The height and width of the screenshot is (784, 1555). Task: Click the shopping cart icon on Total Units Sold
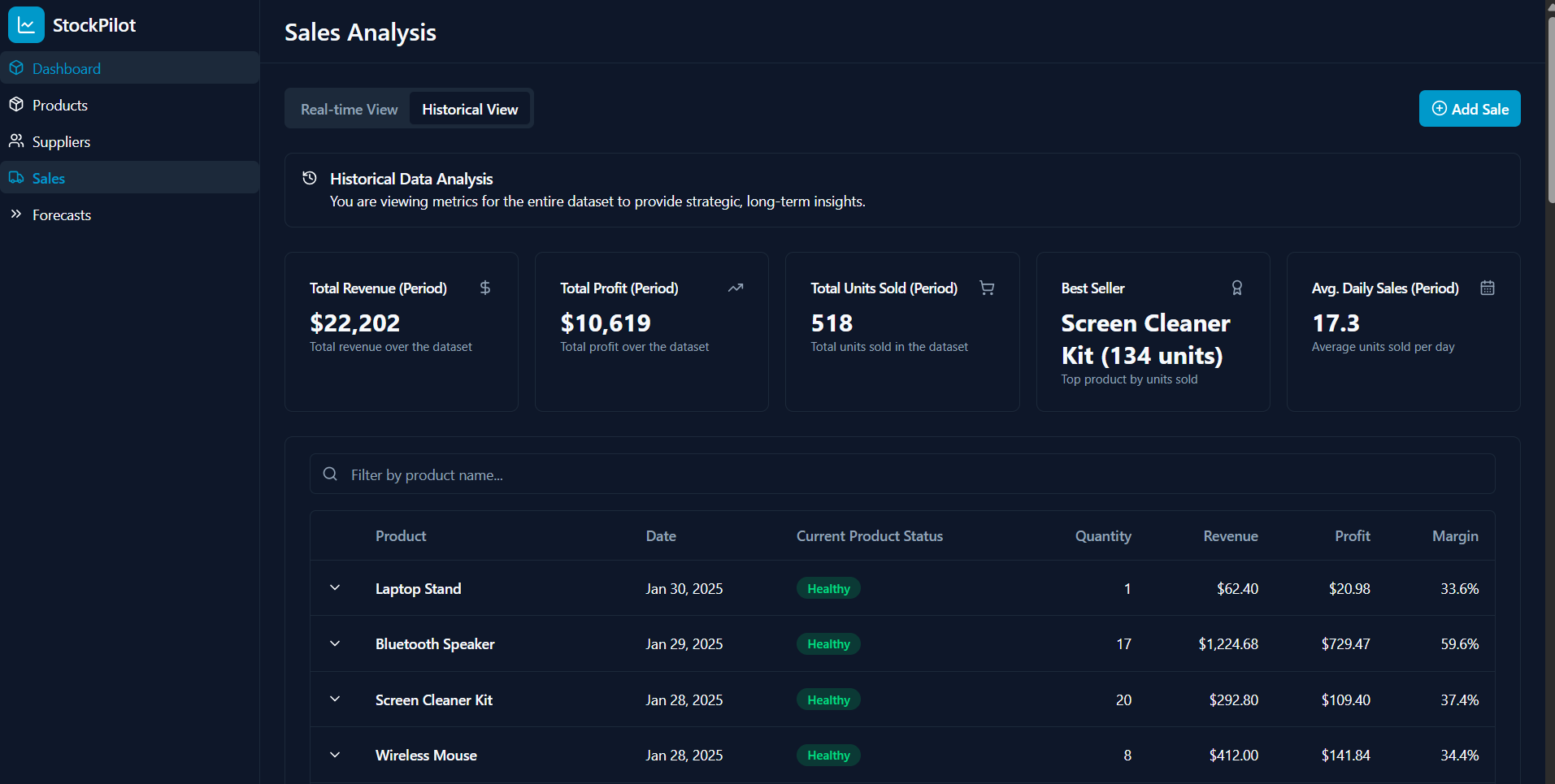tap(986, 288)
